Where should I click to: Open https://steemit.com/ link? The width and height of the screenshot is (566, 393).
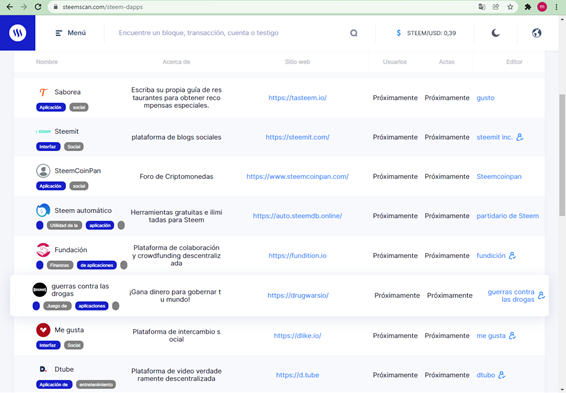[297, 137]
